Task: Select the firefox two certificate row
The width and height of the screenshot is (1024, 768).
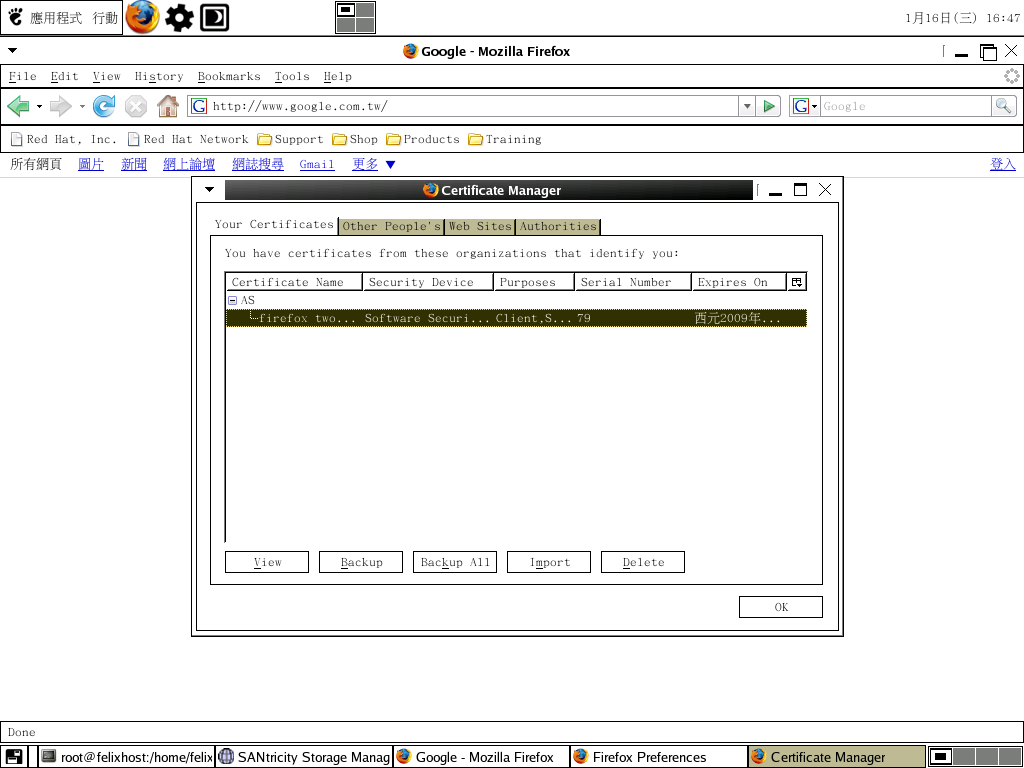Action: tap(516, 318)
